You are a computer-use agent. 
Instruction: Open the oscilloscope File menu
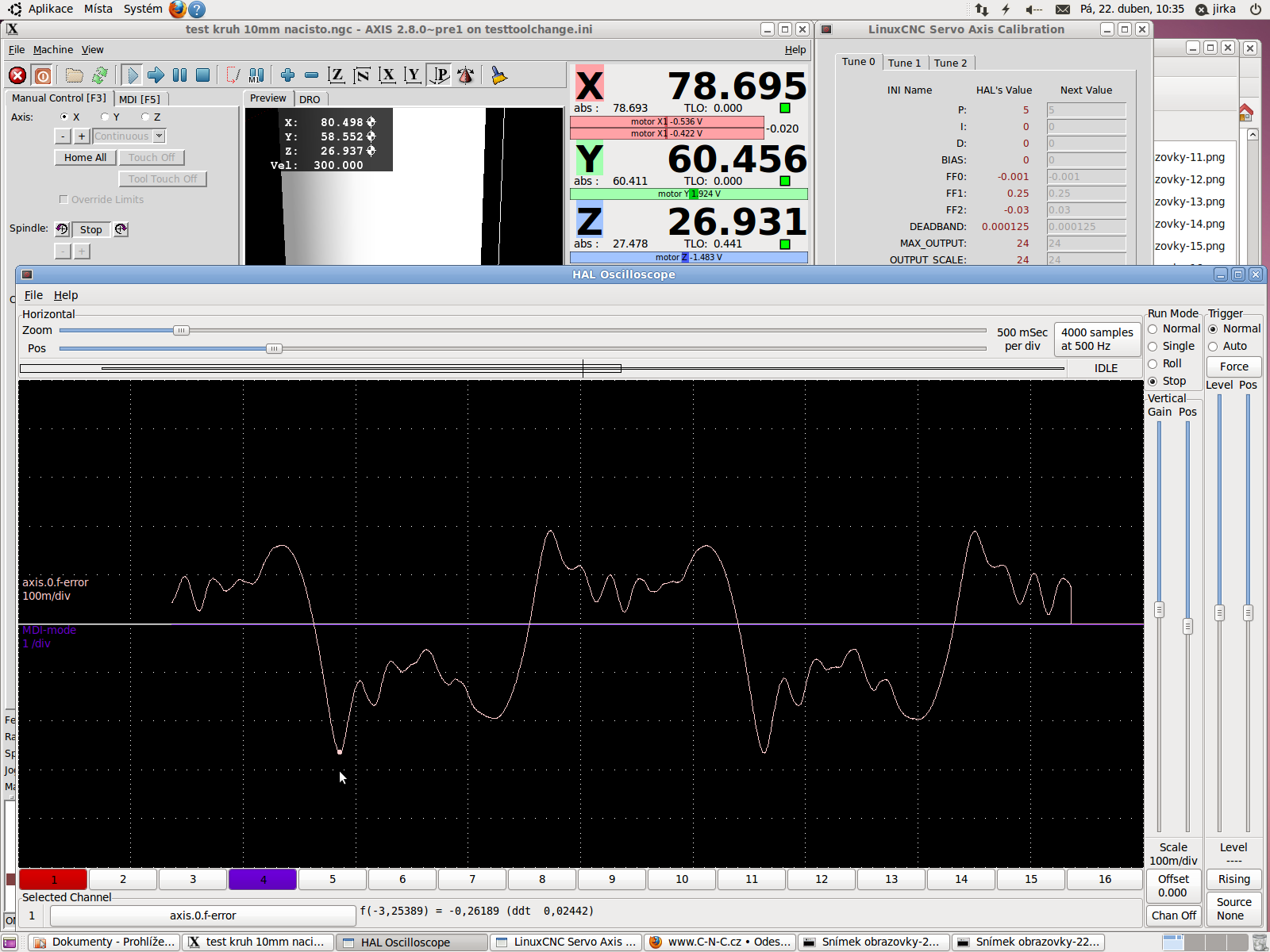coord(33,295)
